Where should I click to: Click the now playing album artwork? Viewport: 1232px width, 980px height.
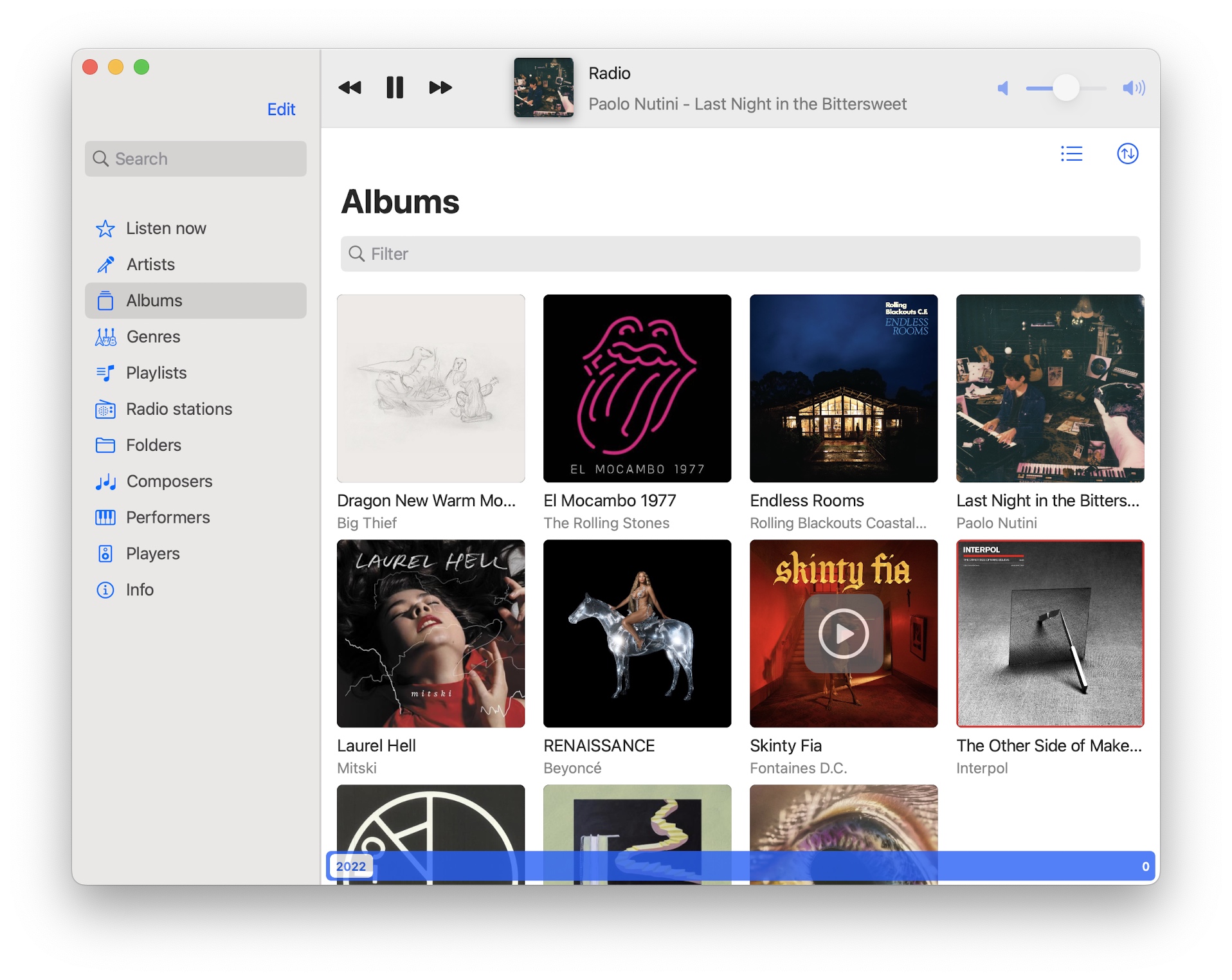543,87
